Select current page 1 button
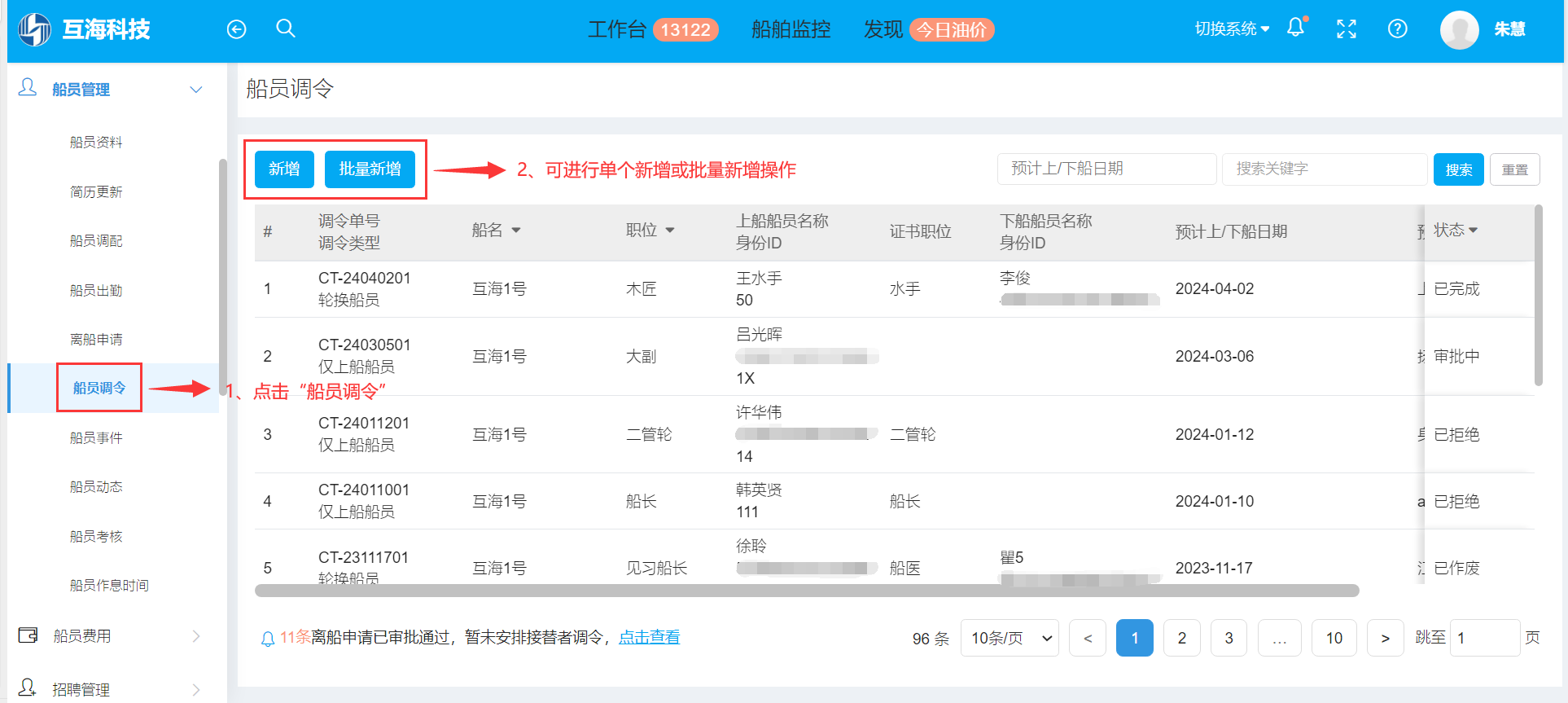The height and width of the screenshot is (703, 1568). pos(1134,638)
